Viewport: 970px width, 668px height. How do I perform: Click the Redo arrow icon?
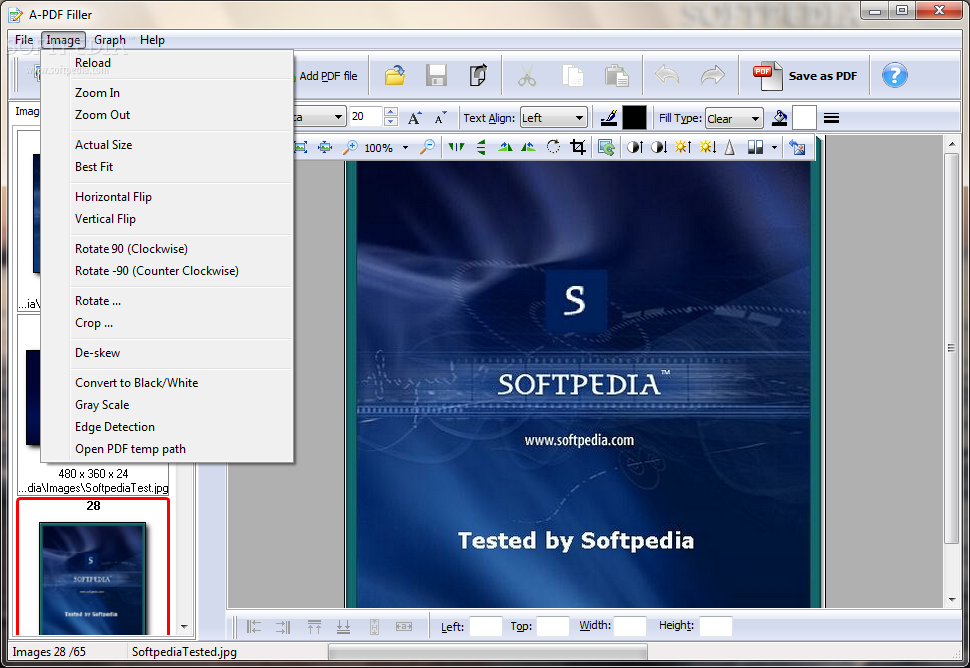coord(713,75)
